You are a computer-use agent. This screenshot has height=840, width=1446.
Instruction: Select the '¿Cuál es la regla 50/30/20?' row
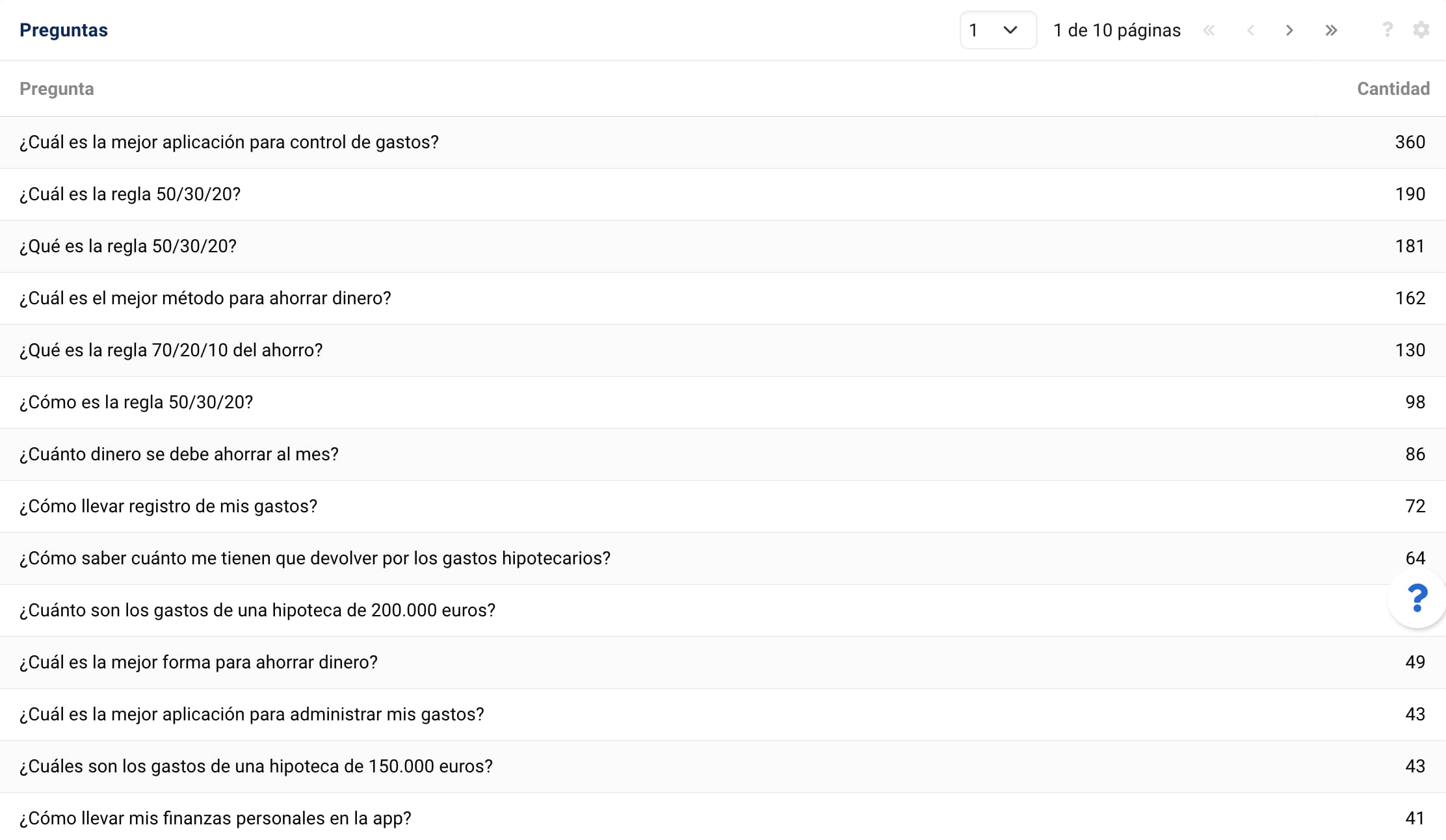click(x=130, y=194)
